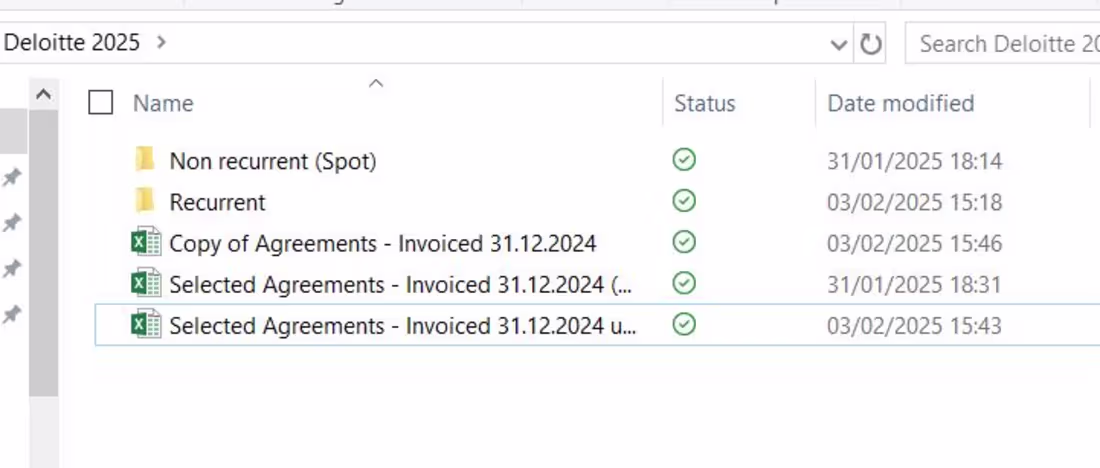The height and width of the screenshot is (468, 1100).
Task: Click Excel icon of Copy of Agreements file
Action: [146, 243]
